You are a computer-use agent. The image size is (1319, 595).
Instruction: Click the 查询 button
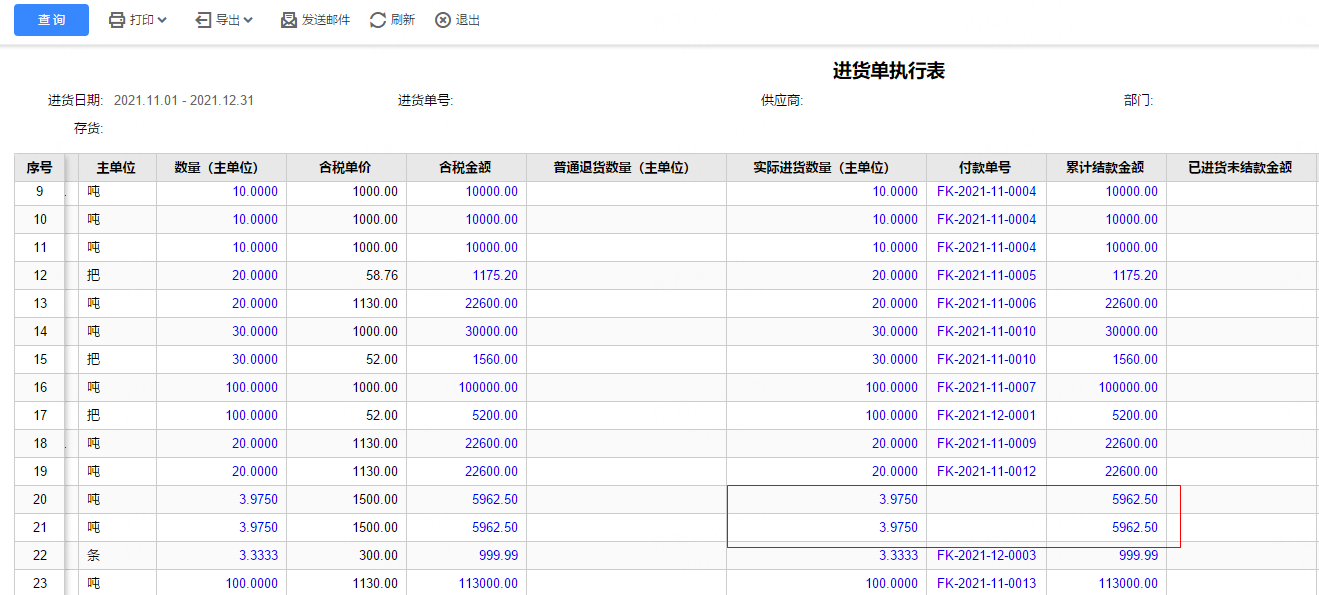[x=51, y=20]
